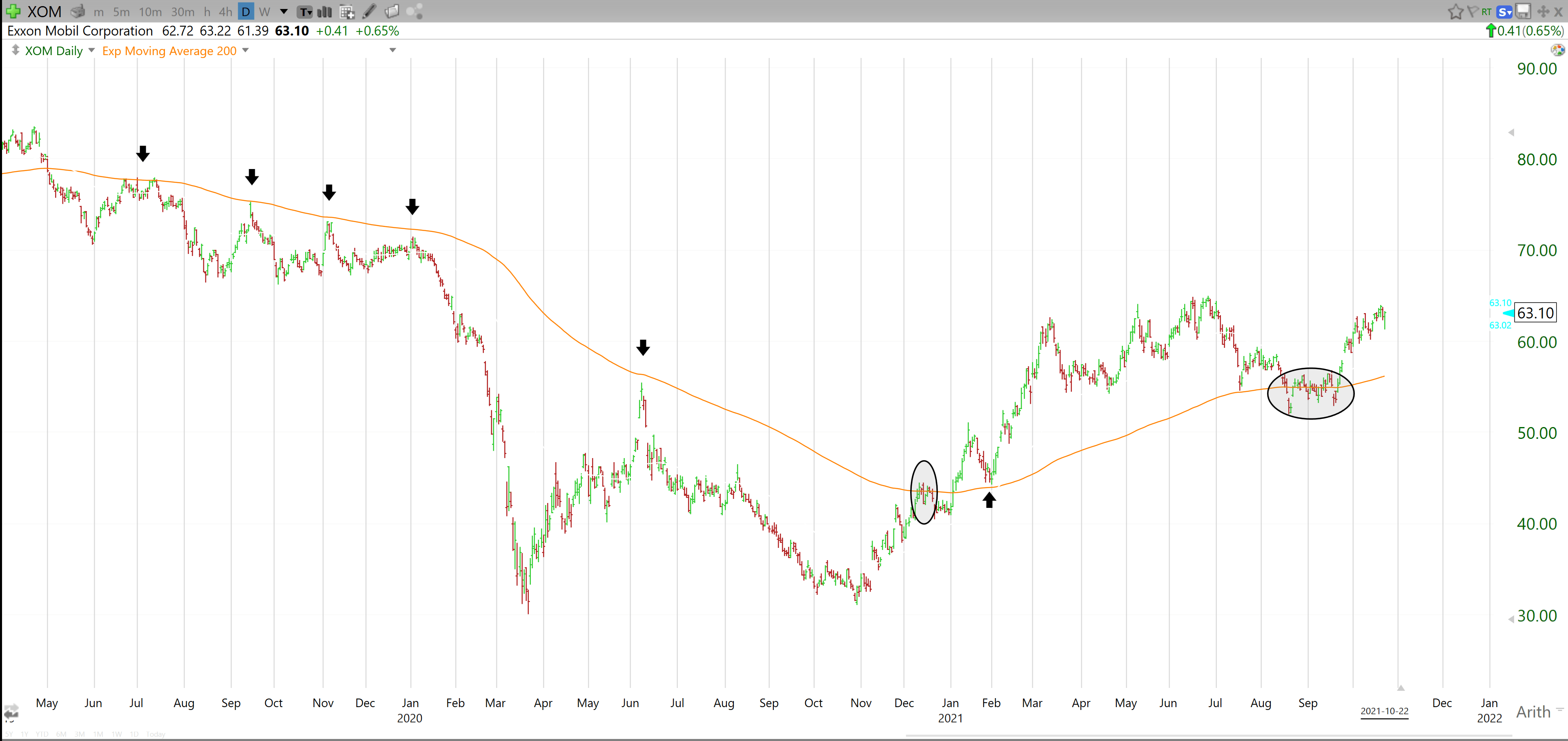This screenshot has width=1568, height=741.
Task: Click the green plus add-symbol icon
Action: point(13,11)
